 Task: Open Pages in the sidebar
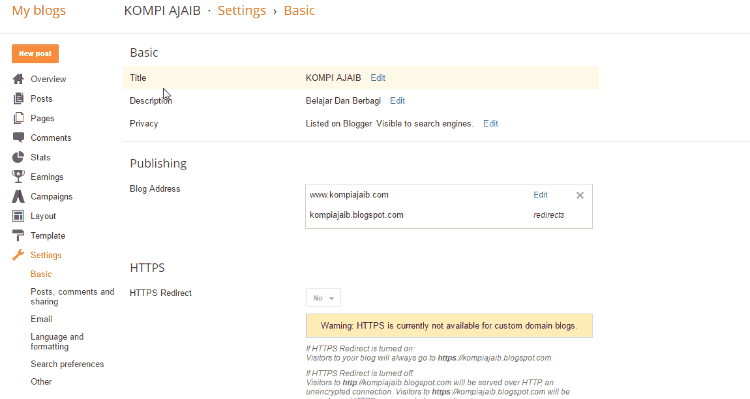[x=43, y=118]
